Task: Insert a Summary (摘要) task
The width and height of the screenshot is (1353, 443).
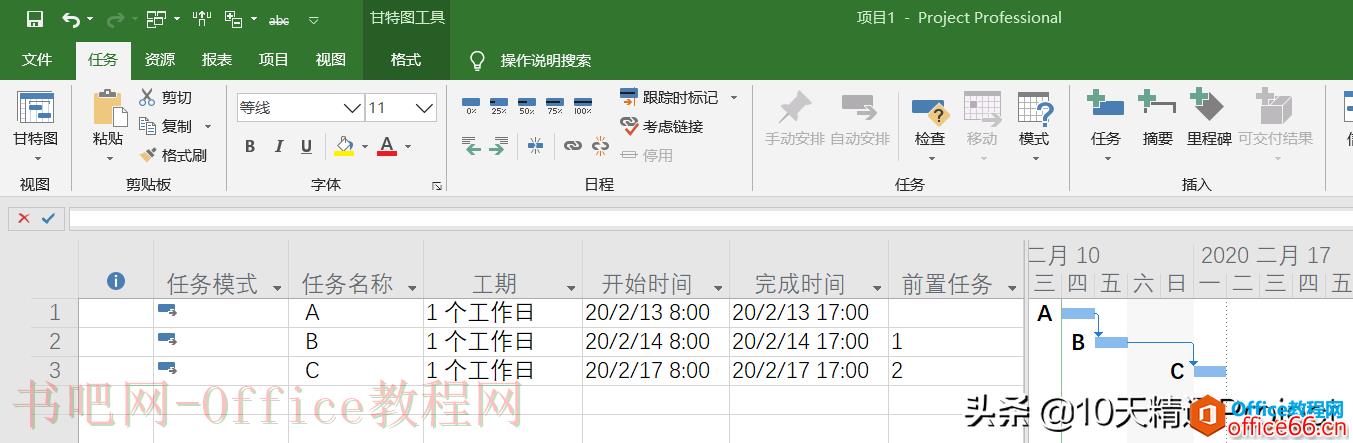Action: click(x=1157, y=120)
